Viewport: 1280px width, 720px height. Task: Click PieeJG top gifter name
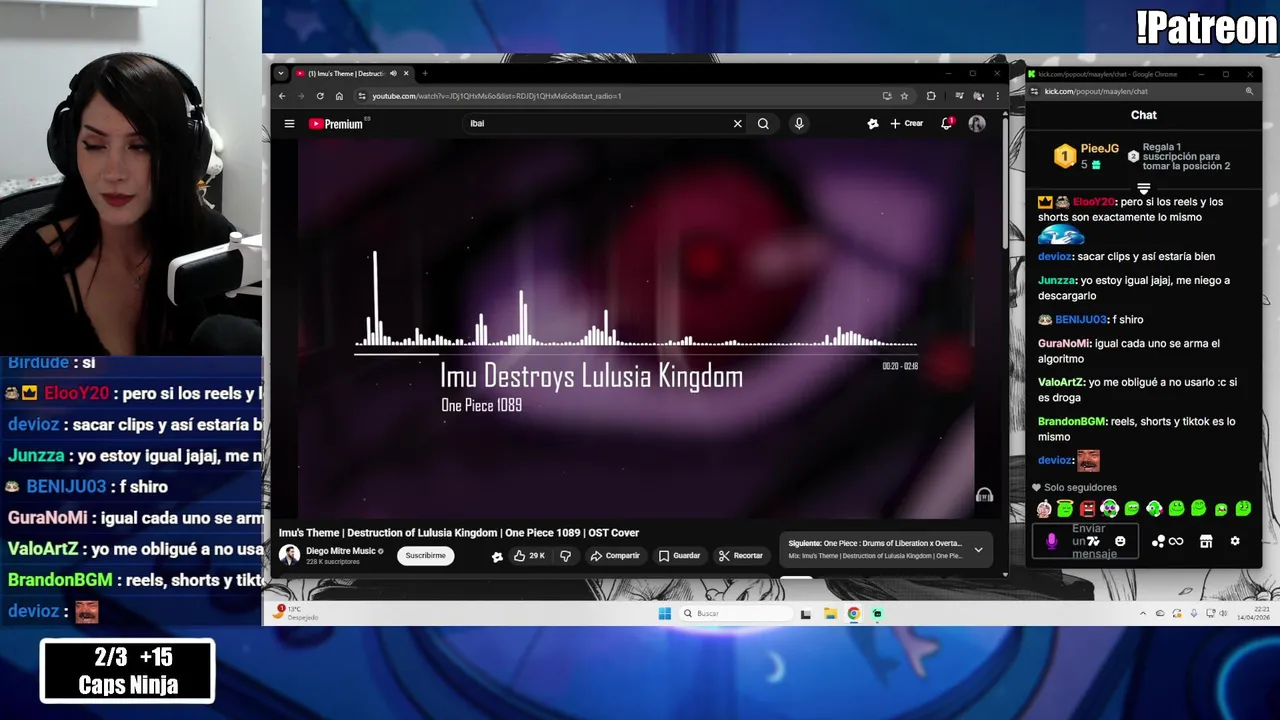point(1100,148)
